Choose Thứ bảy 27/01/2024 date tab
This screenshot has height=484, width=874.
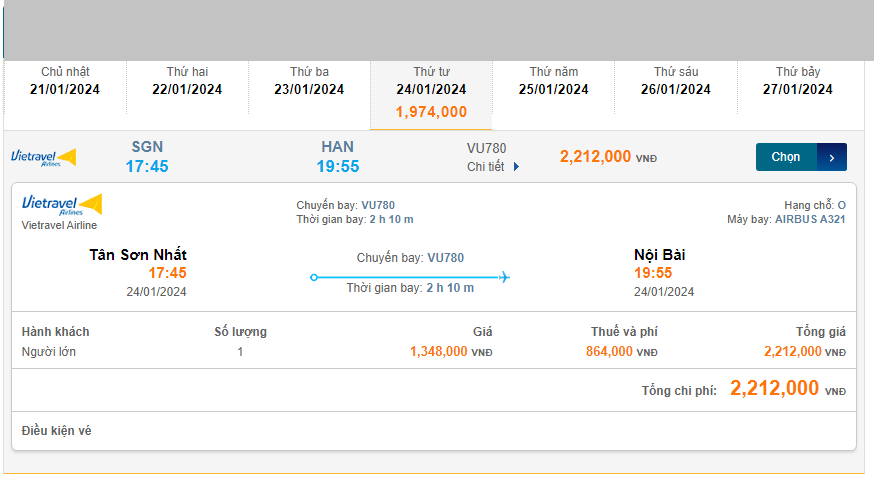tap(798, 81)
